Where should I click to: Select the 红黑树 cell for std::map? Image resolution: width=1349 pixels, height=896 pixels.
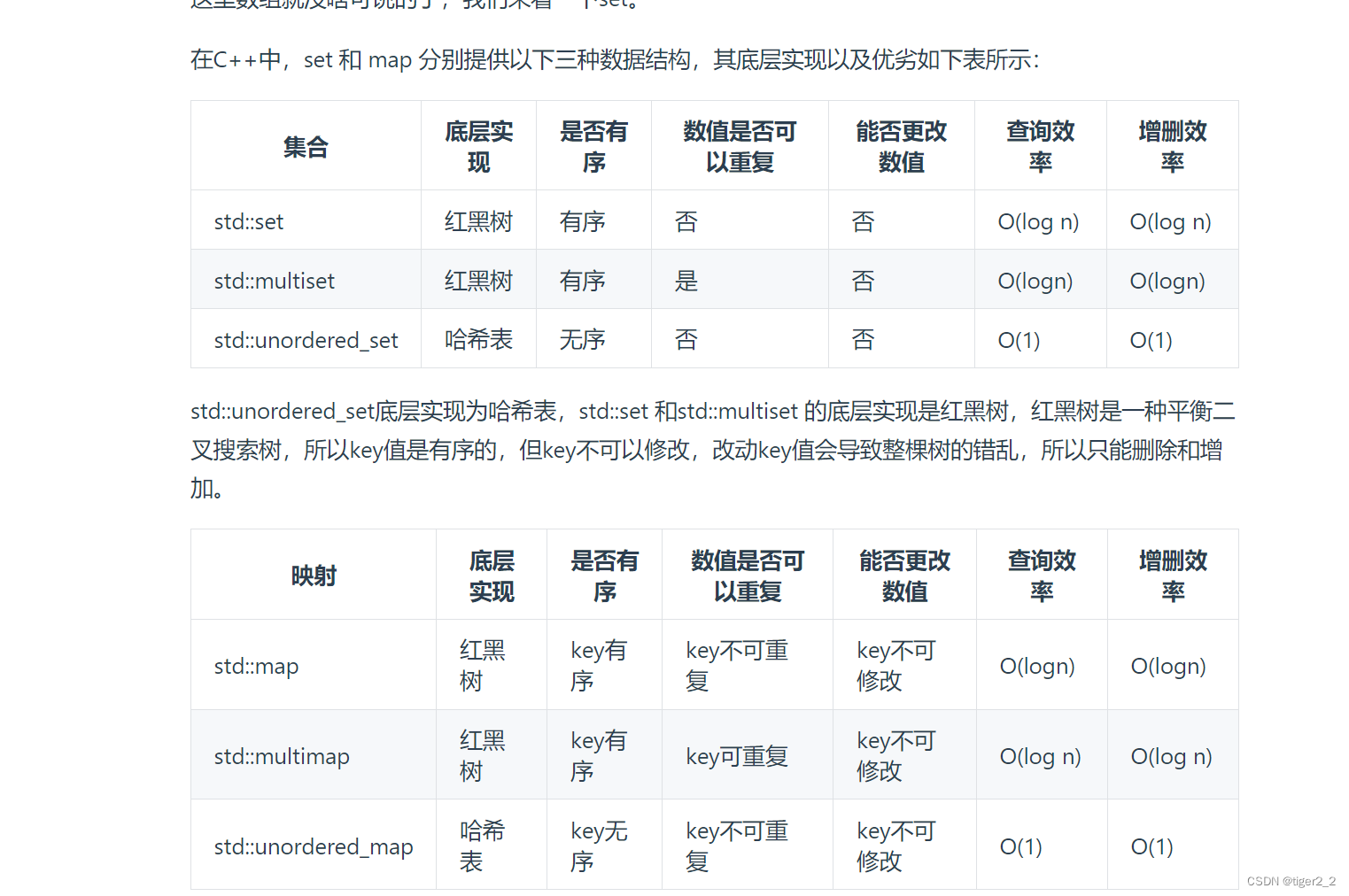click(481, 665)
